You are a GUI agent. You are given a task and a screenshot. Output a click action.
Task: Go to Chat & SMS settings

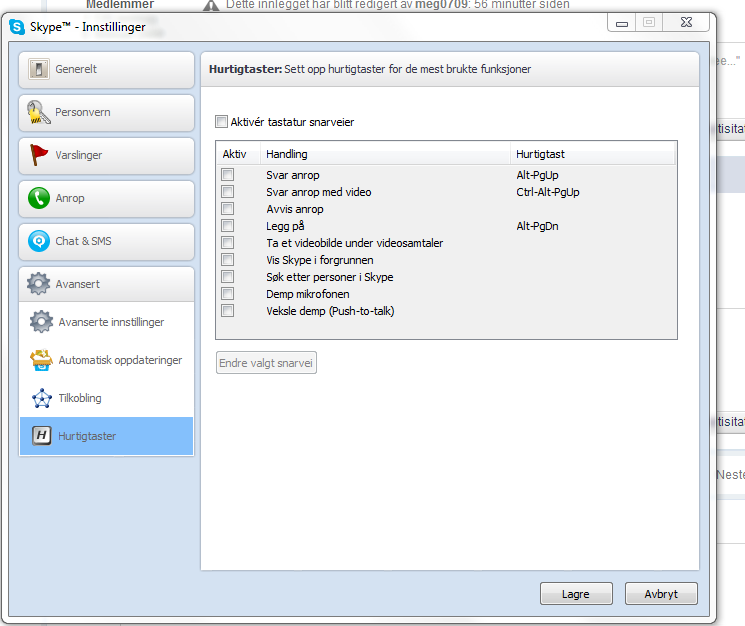pyautogui.click(x=106, y=241)
